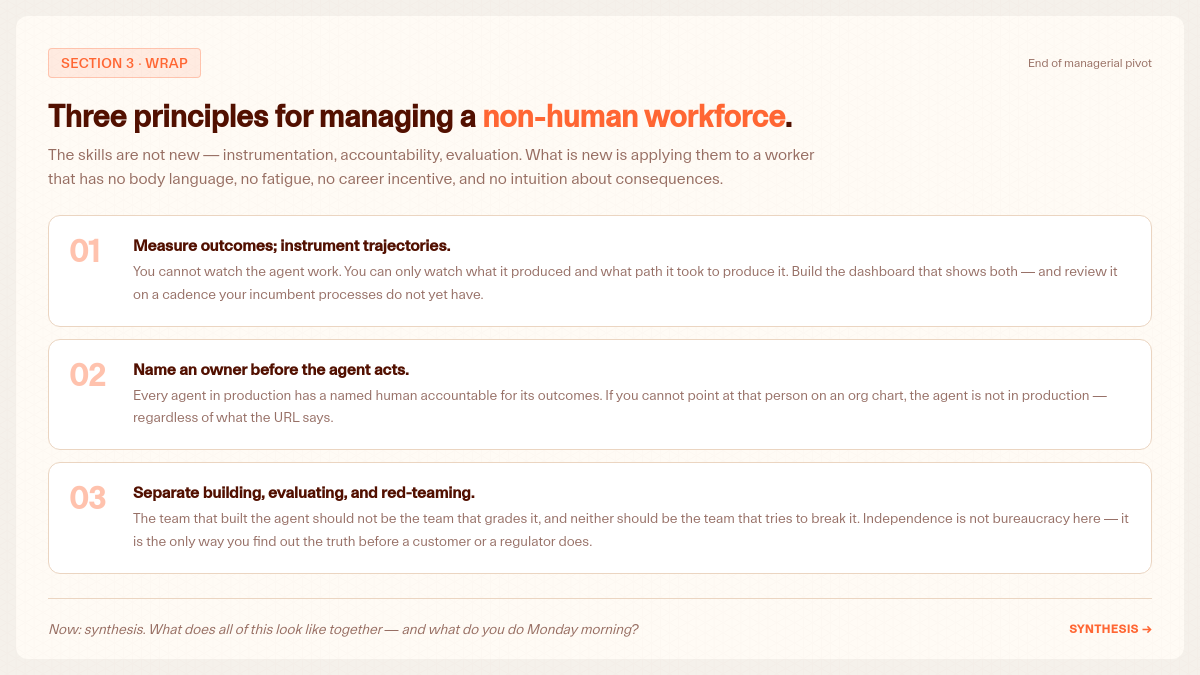Click the main slide title 'Three principles'
This screenshot has height=675, width=1200.
pyautogui.click(x=420, y=116)
